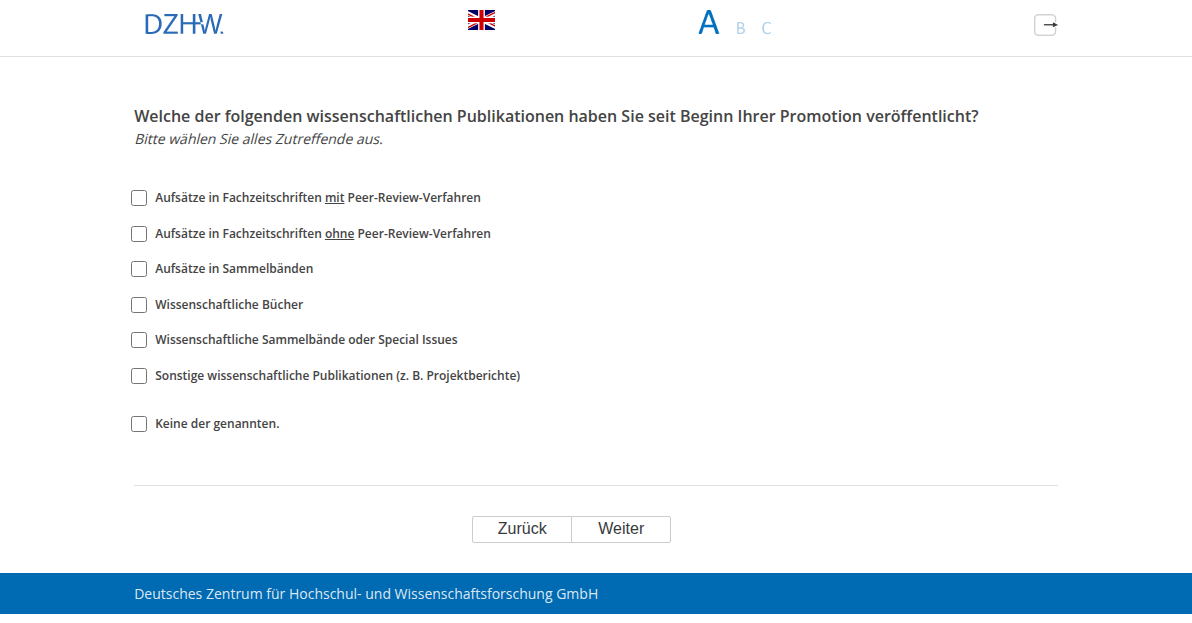This screenshot has width=1192, height=623.
Task: Click footer text Deutsches Zentrum für Hochschul- und Wissenschaftsforschung
Action: (x=366, y=594)
